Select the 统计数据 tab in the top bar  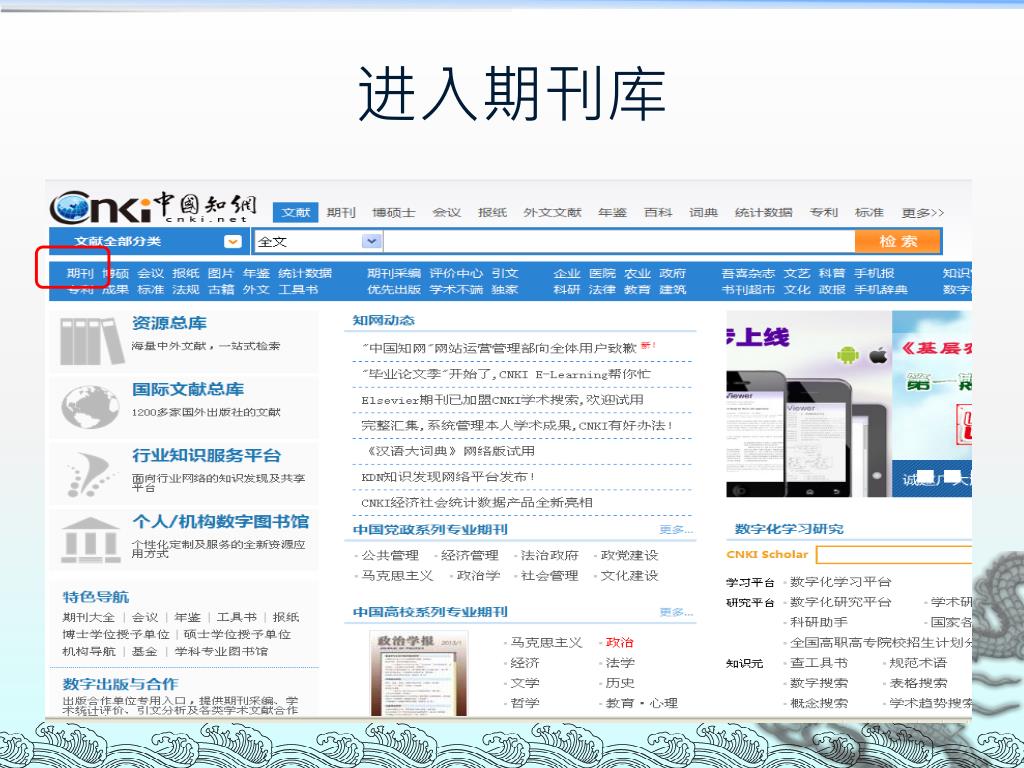[763, 212]
